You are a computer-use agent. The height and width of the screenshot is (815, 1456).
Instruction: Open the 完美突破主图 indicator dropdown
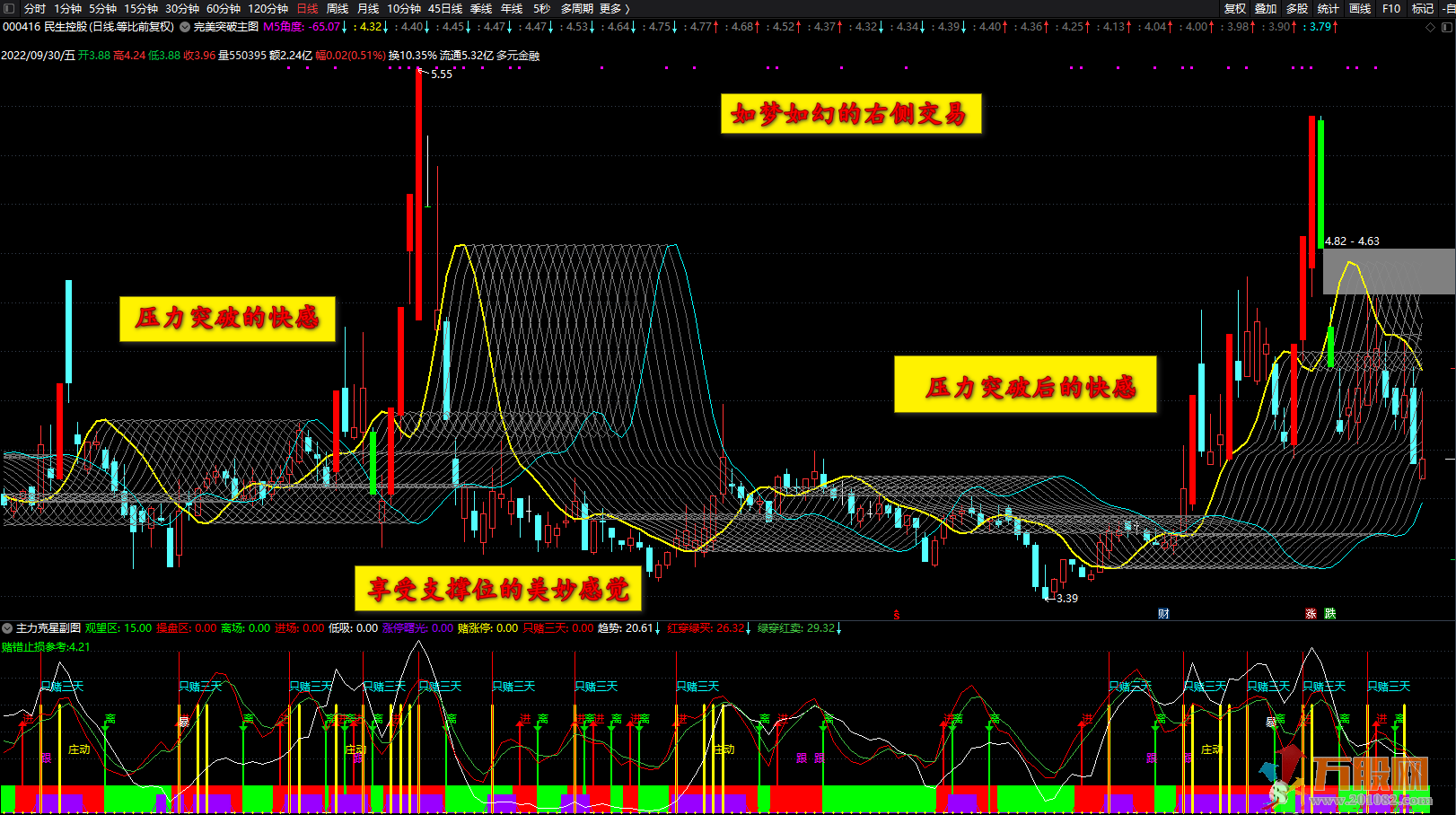click(185, 27)
